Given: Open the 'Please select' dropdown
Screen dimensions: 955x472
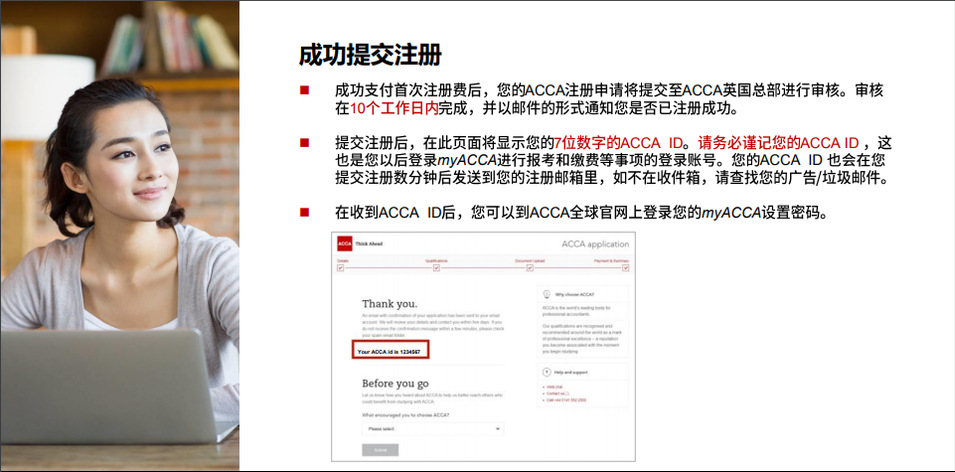Looking at the screenshot, I should point(432,428).
